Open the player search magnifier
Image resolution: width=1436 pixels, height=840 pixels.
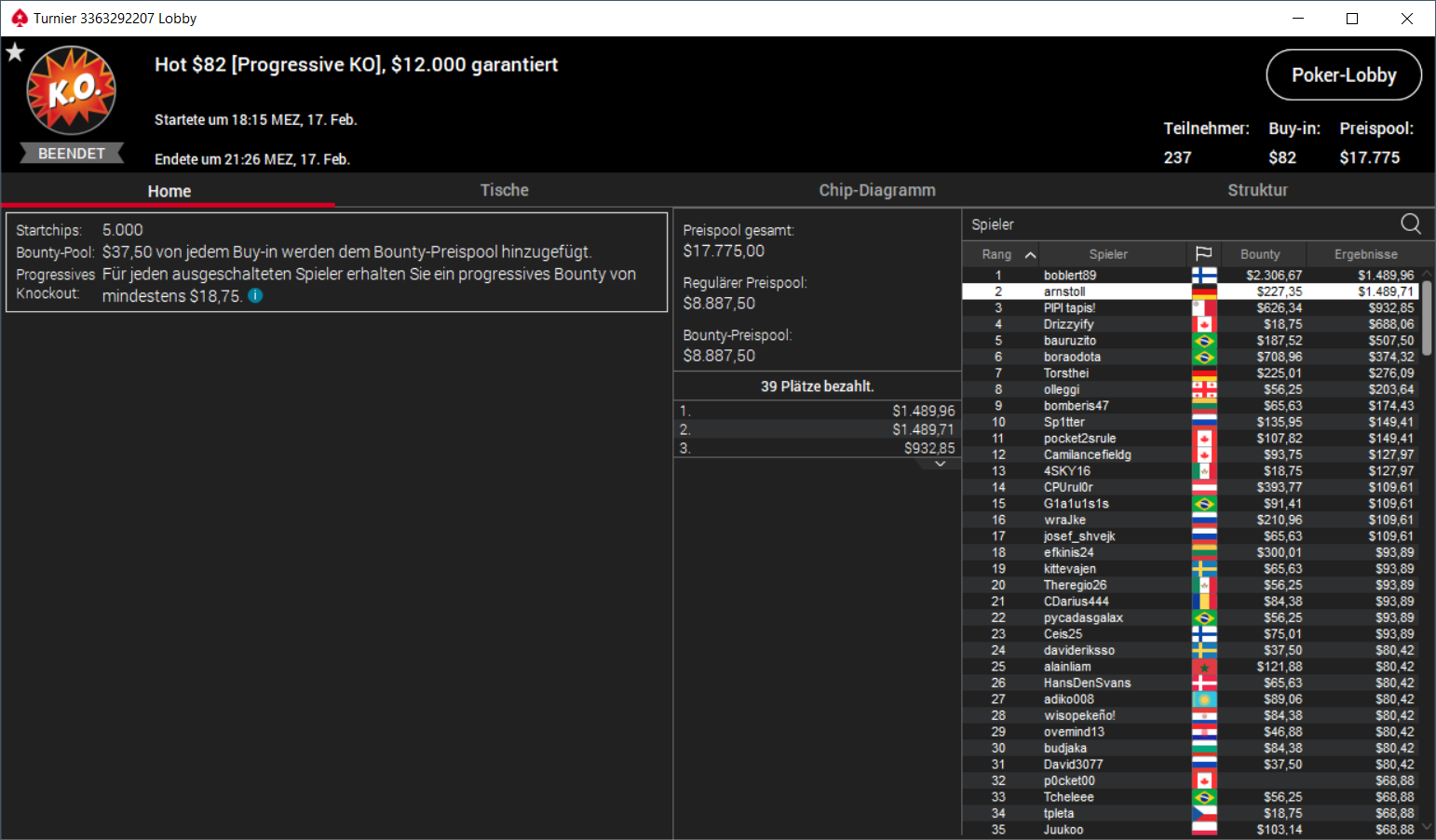coord(1411,224)
